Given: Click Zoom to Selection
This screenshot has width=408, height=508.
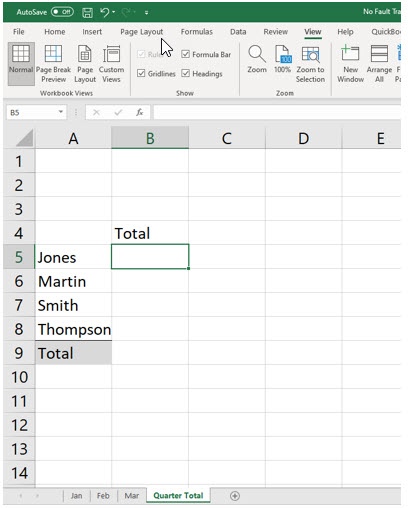Looking at the screenshot, I should tap(310, 64).
